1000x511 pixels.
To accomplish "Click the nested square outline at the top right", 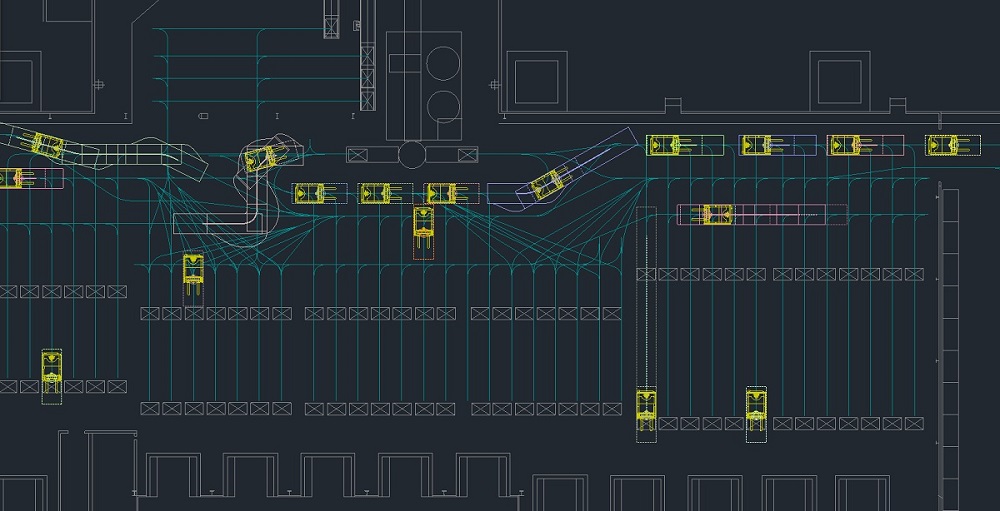I will 840,78.
